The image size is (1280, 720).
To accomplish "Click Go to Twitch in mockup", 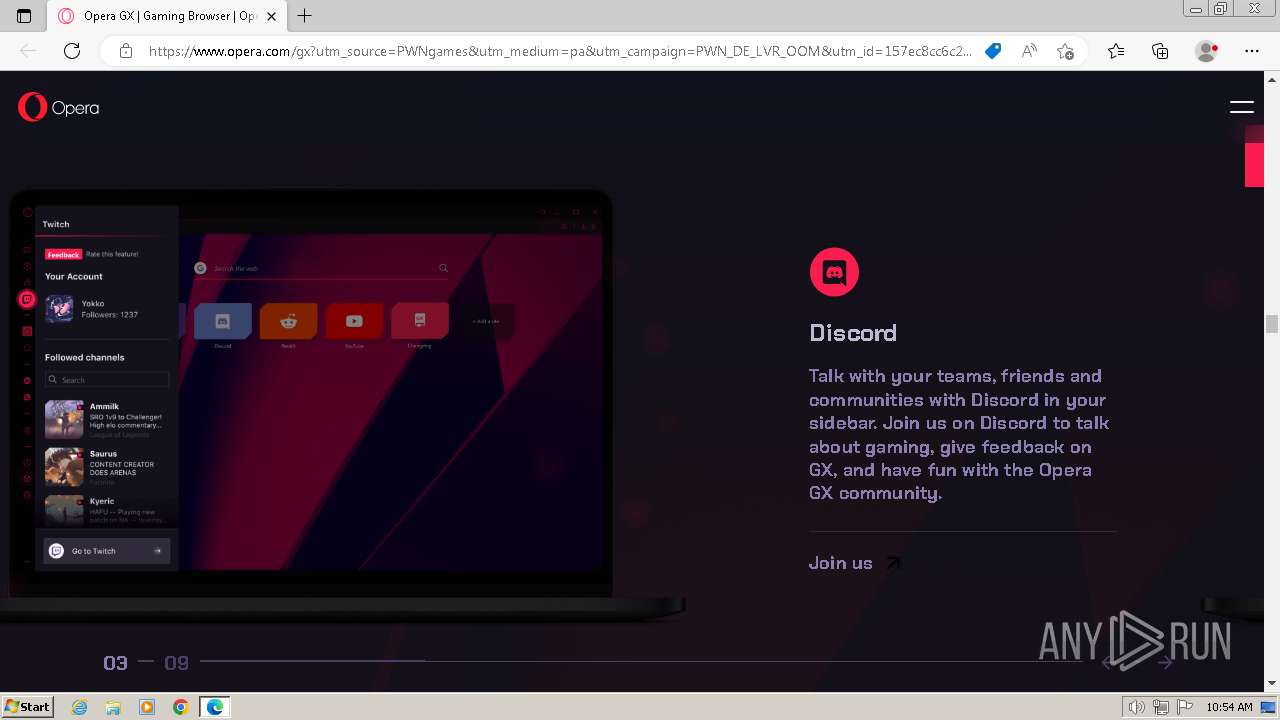I will 107,551.
